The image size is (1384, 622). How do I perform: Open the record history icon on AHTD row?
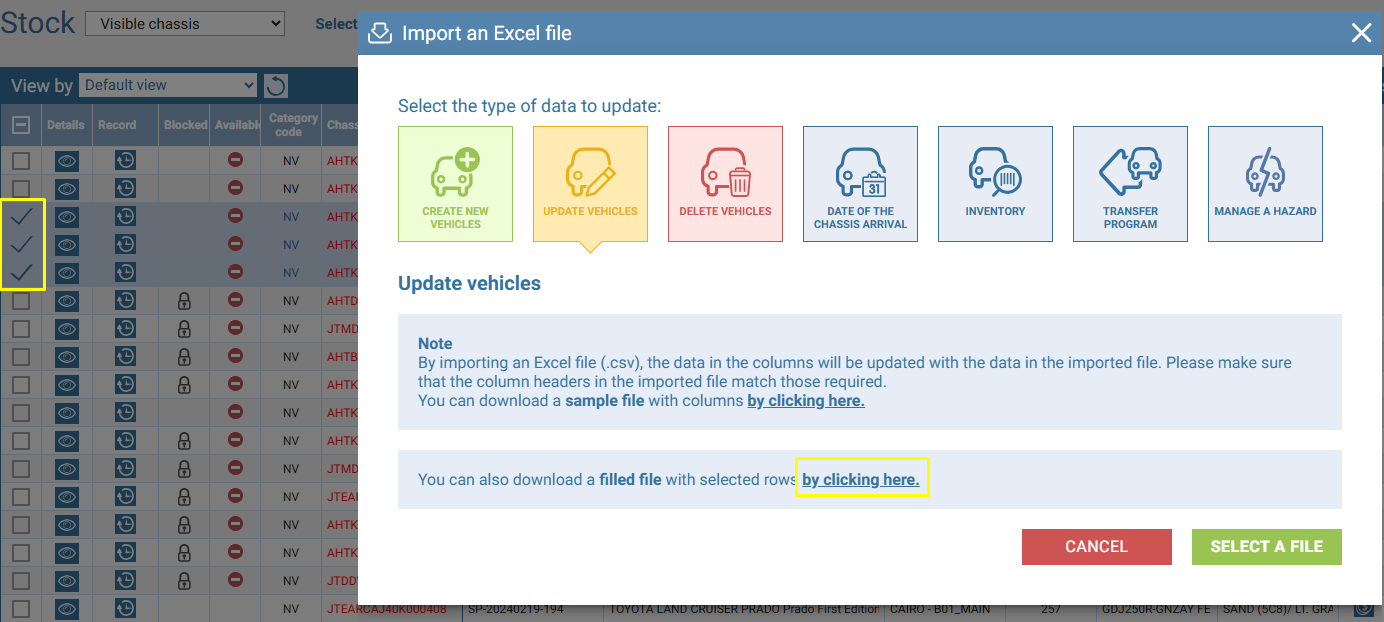coord(125,300)
